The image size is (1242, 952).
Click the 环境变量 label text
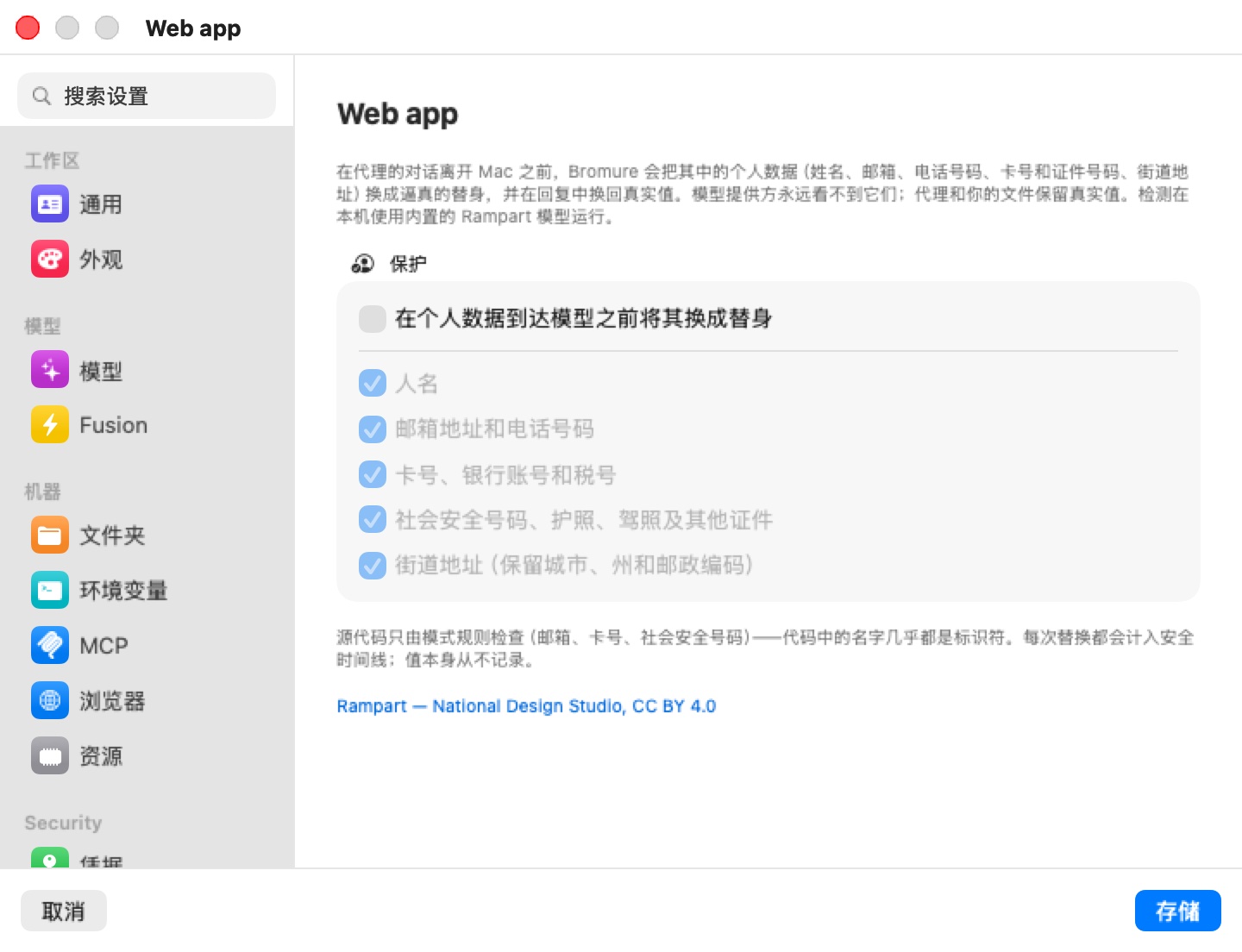pos(123,591)
